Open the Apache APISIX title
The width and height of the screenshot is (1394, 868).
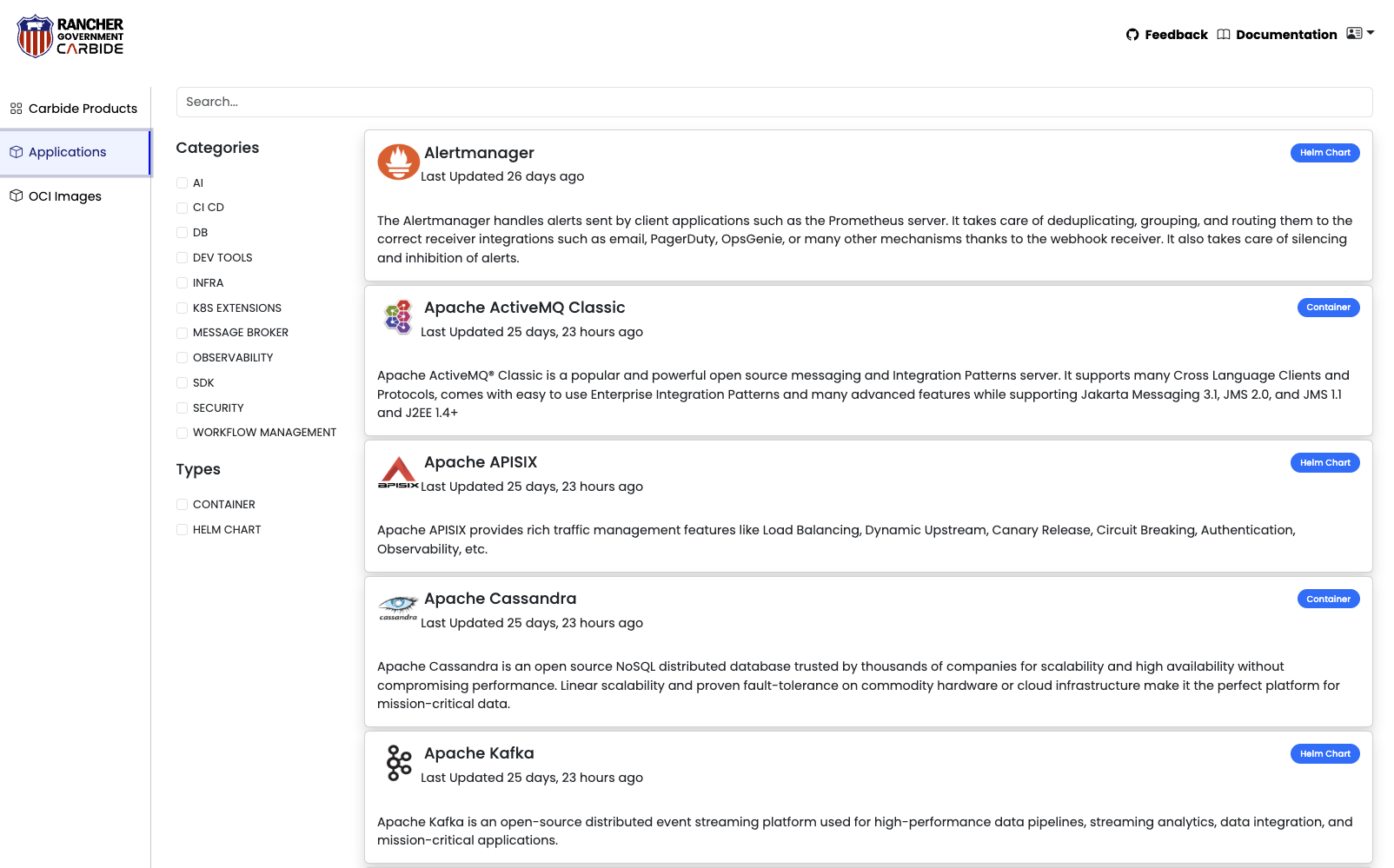coord(481,462)
